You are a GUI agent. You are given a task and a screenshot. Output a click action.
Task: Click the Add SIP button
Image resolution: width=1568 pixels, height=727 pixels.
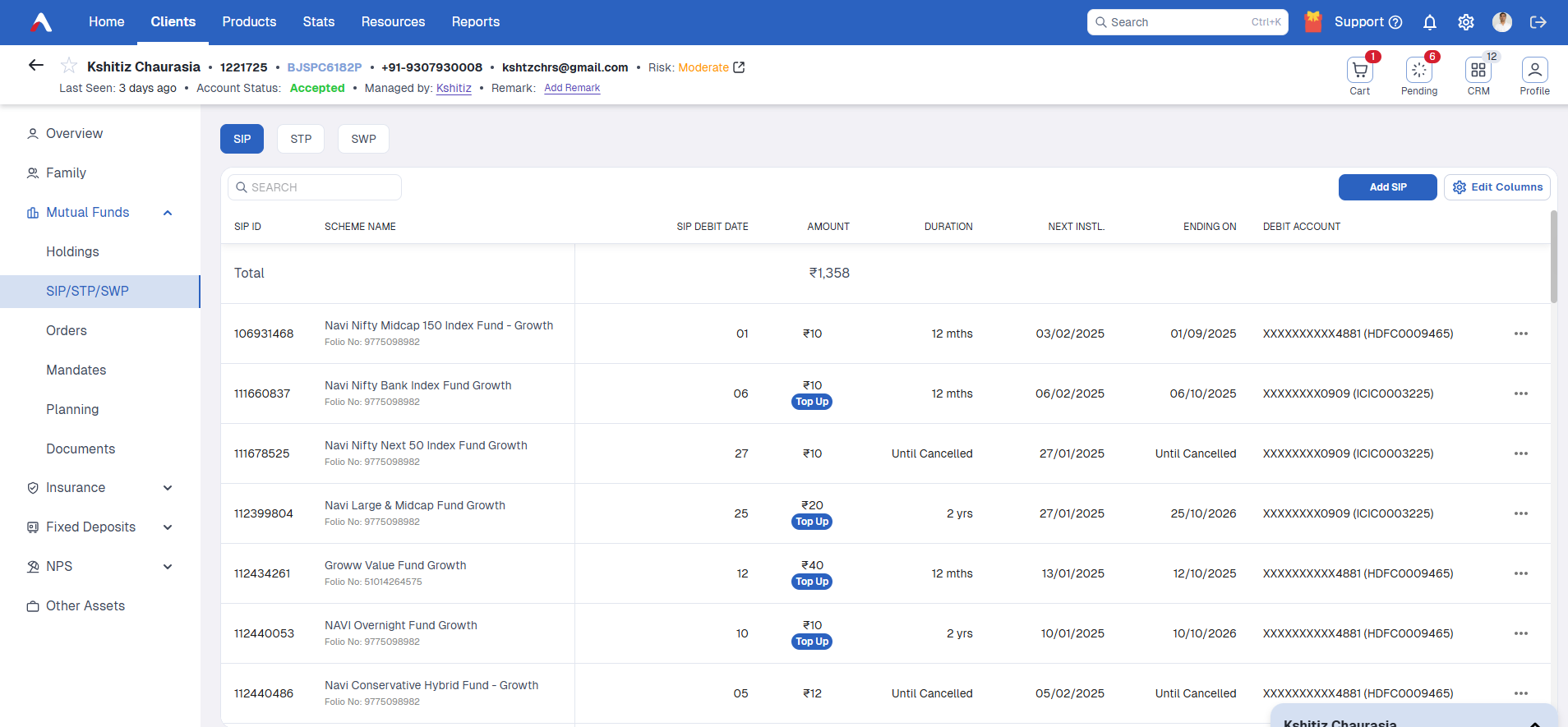coord(1388,187)
